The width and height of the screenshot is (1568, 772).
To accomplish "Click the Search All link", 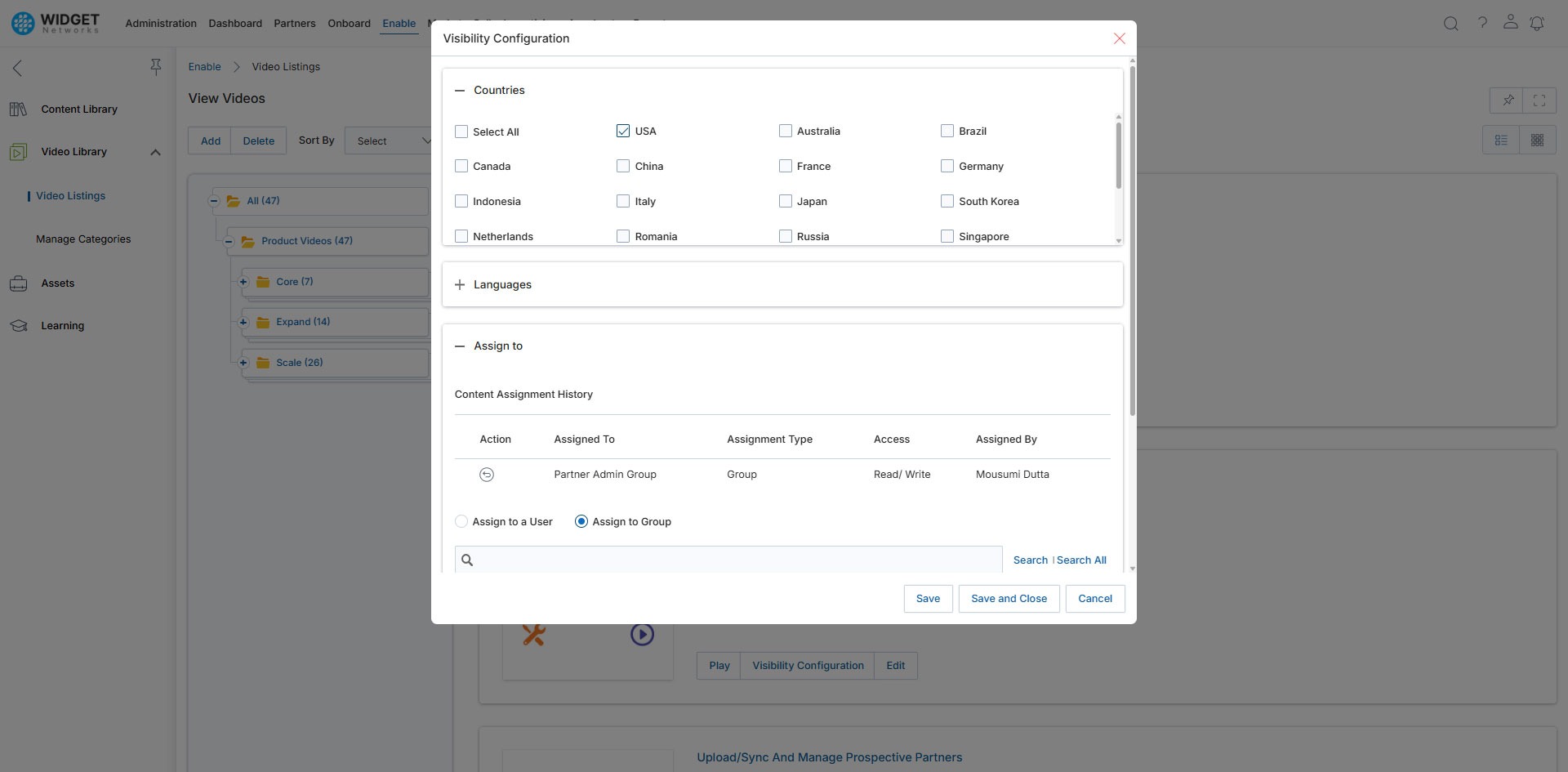I will click(x=1081, y=560).
